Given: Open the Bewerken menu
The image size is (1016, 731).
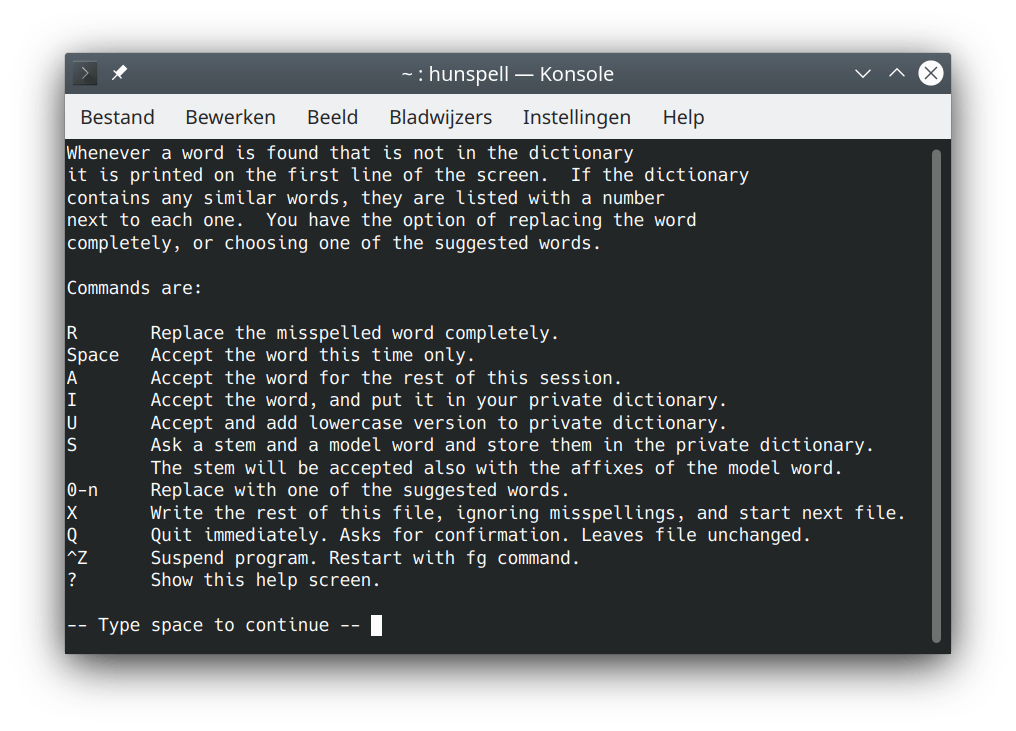Looking at the screenshot, I should coord(230,117).
